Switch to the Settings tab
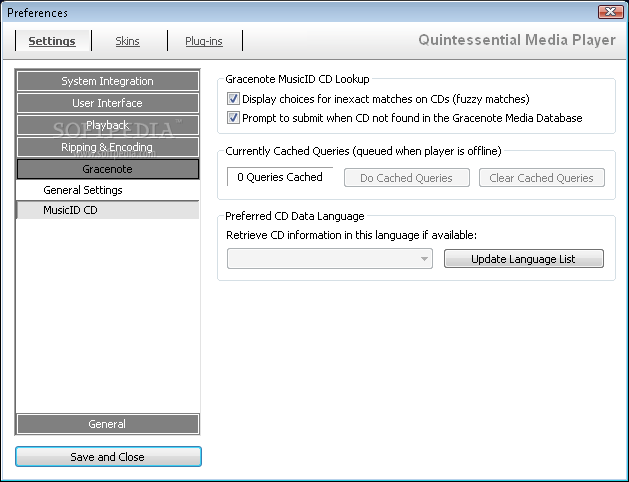 [x=52, y=41]
